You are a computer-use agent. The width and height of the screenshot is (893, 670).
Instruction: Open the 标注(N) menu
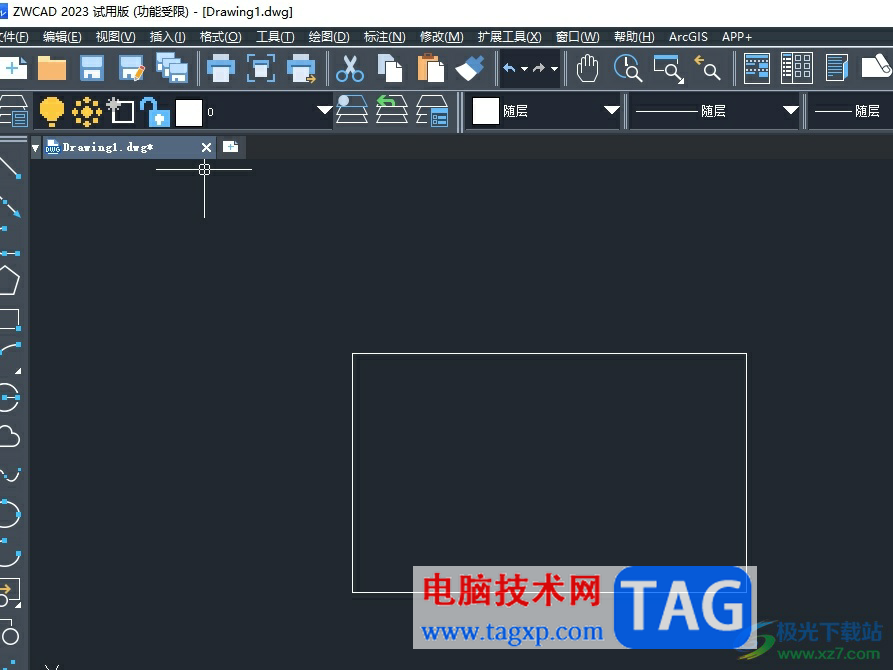pyautogui.click(x=384, y=37)
